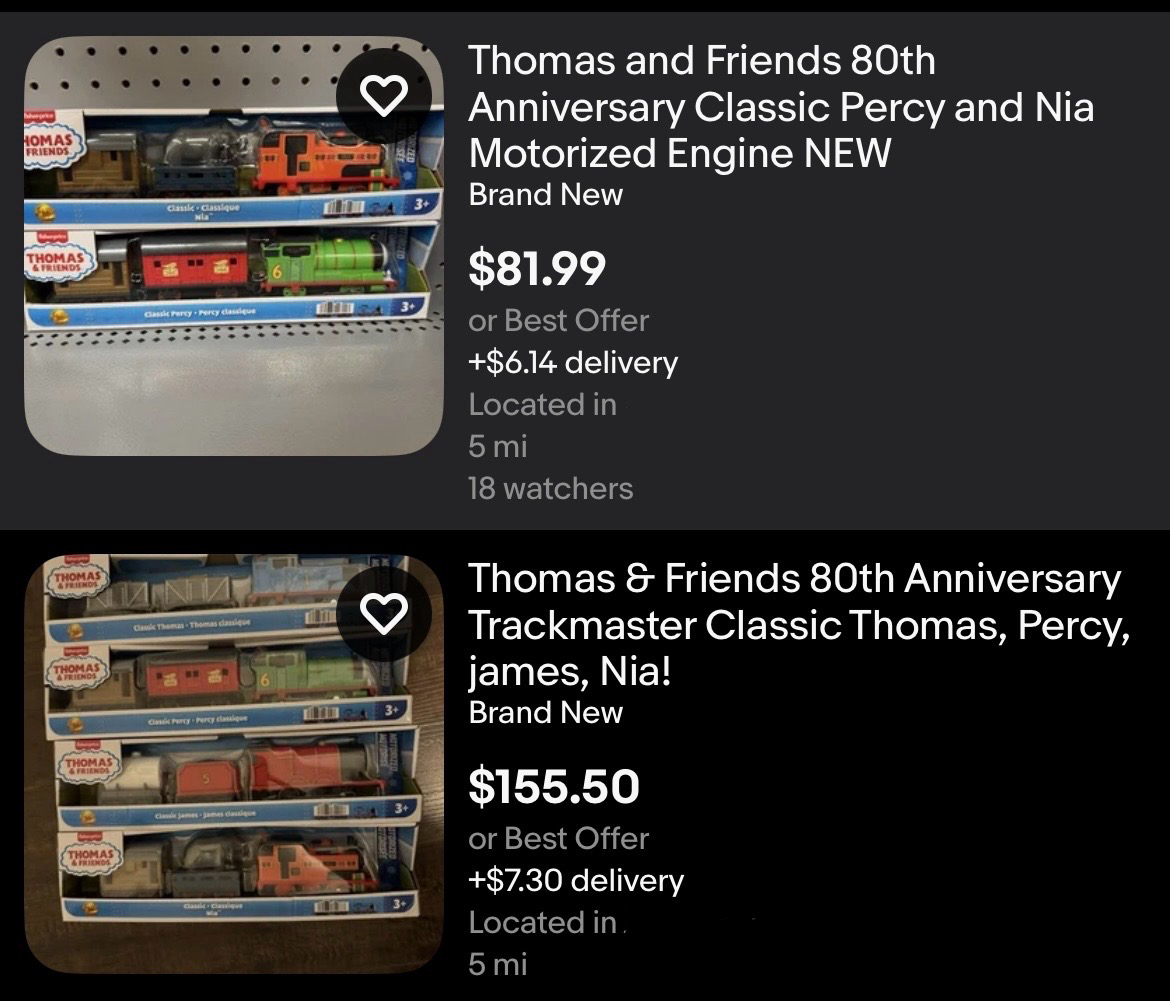The height and width of the screenshot is (1001, 1170).
Task: View the +$7.30 delivery details
Action: (576, 880)
